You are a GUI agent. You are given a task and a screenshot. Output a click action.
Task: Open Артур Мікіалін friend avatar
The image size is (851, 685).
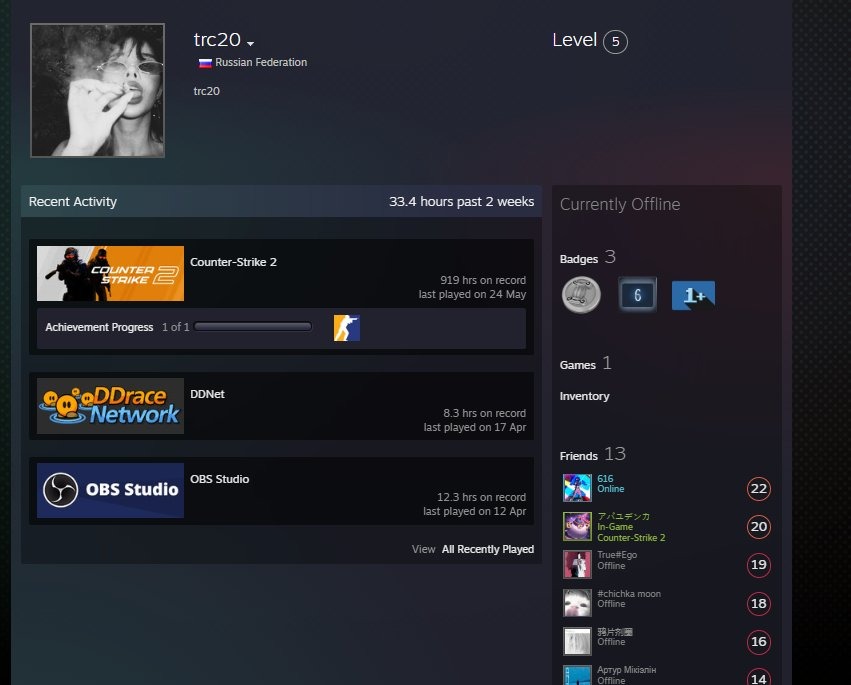tap(577, 675)
